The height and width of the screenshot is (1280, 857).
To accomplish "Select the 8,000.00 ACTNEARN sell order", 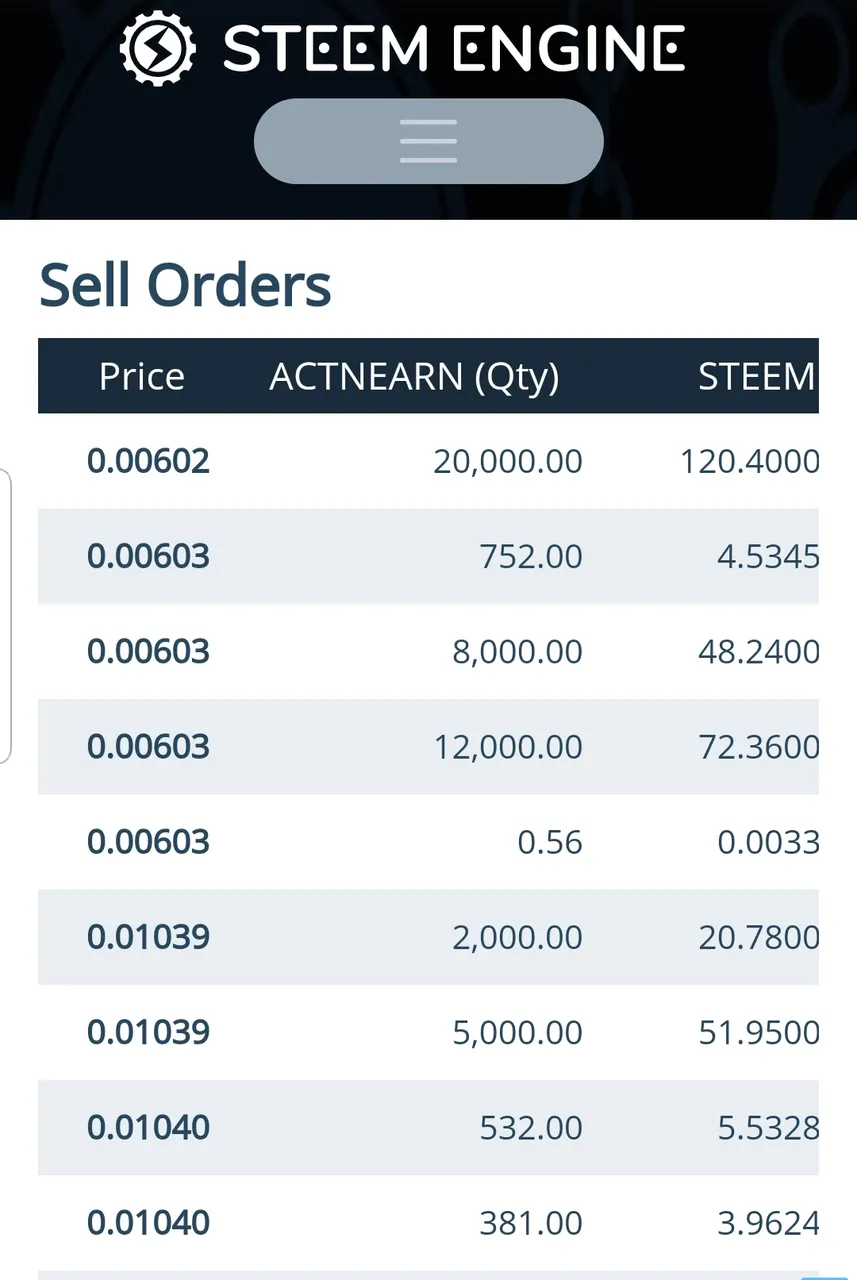I will [x=428, y=651].
